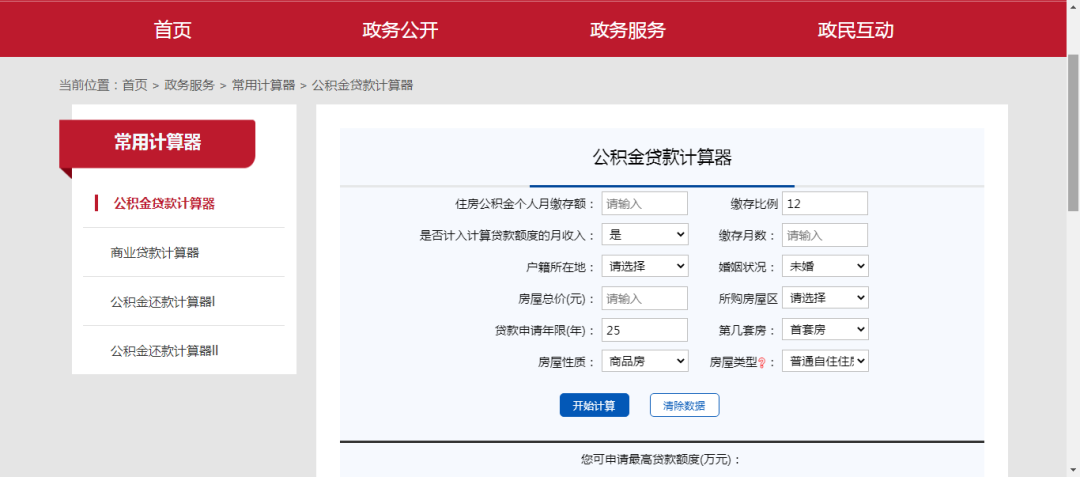Select 公积金贷款计算器 in the sidebar
The image size is (1080, 477).
164,204
